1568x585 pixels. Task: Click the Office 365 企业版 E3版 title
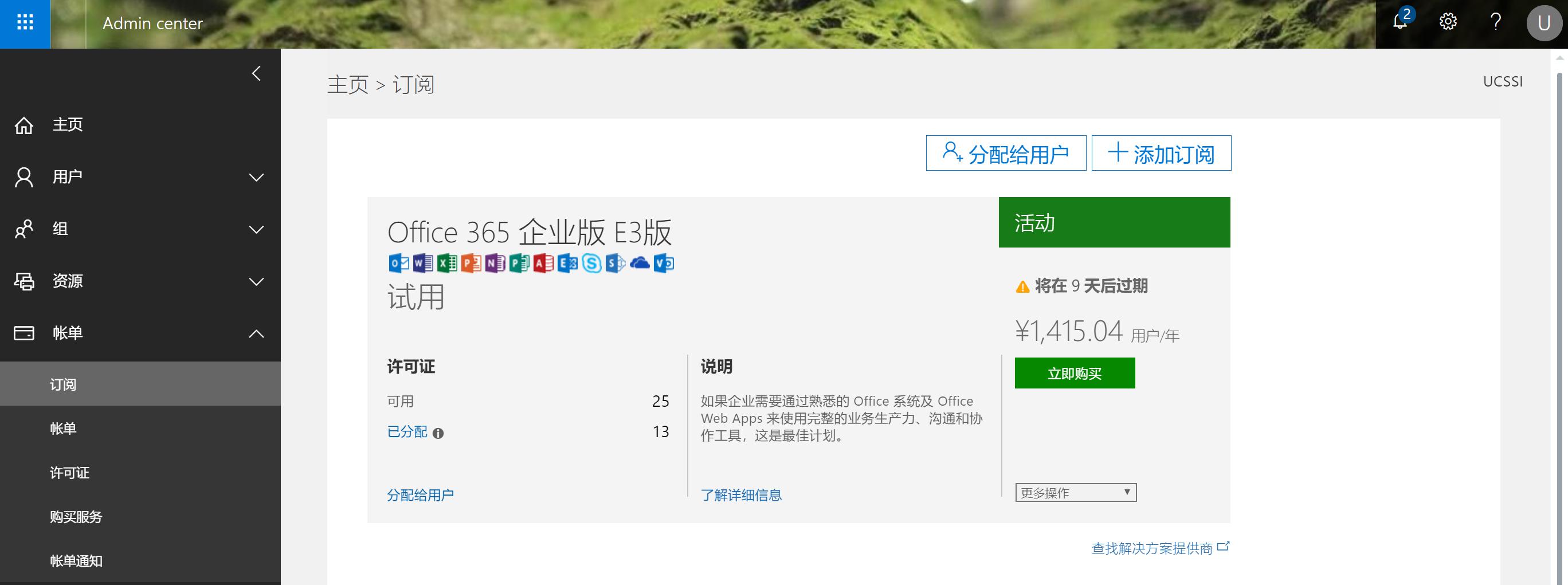530,233
